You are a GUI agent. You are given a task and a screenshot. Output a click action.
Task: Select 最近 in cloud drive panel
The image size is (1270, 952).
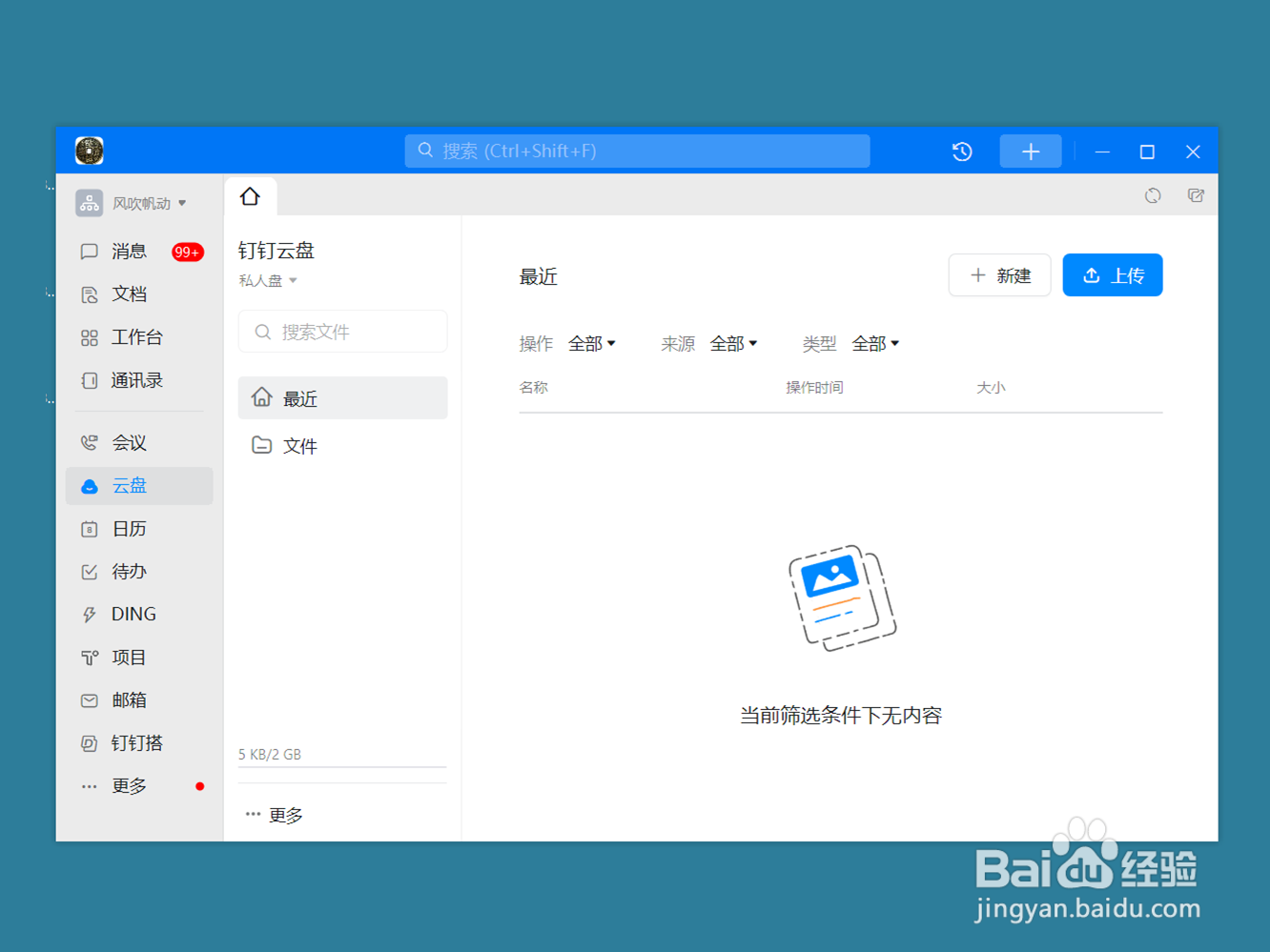click(x=342, y=398)
